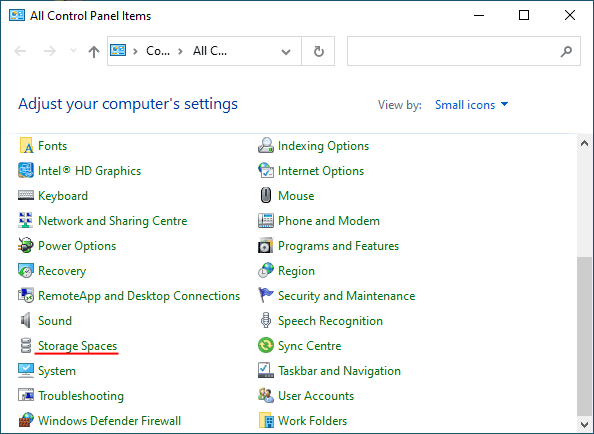The width and height of the screenshot is (594, 434).
Task: Open the Mouse icon
Action: point(266,195)
